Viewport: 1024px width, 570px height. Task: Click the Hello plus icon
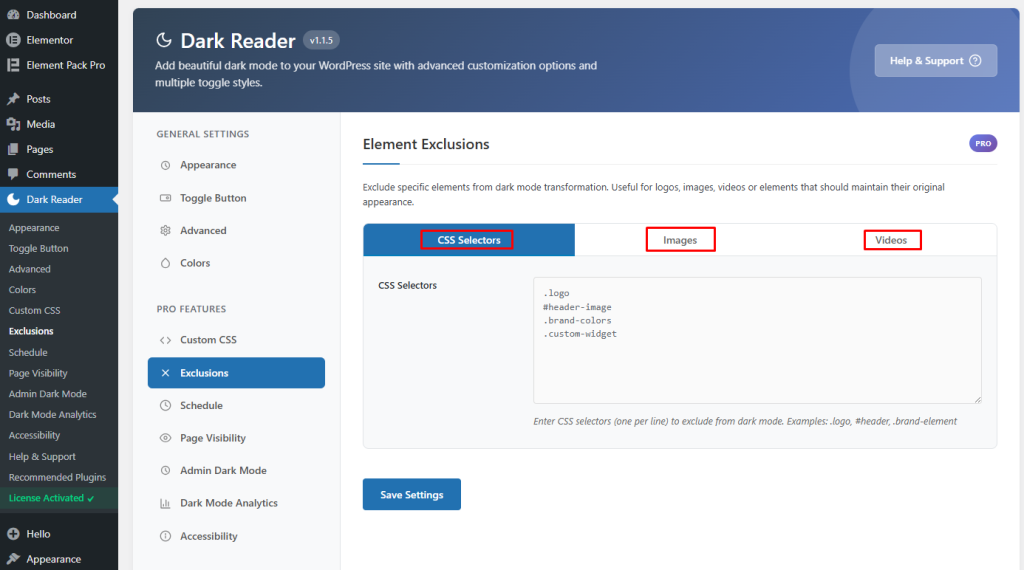point(13,533)
